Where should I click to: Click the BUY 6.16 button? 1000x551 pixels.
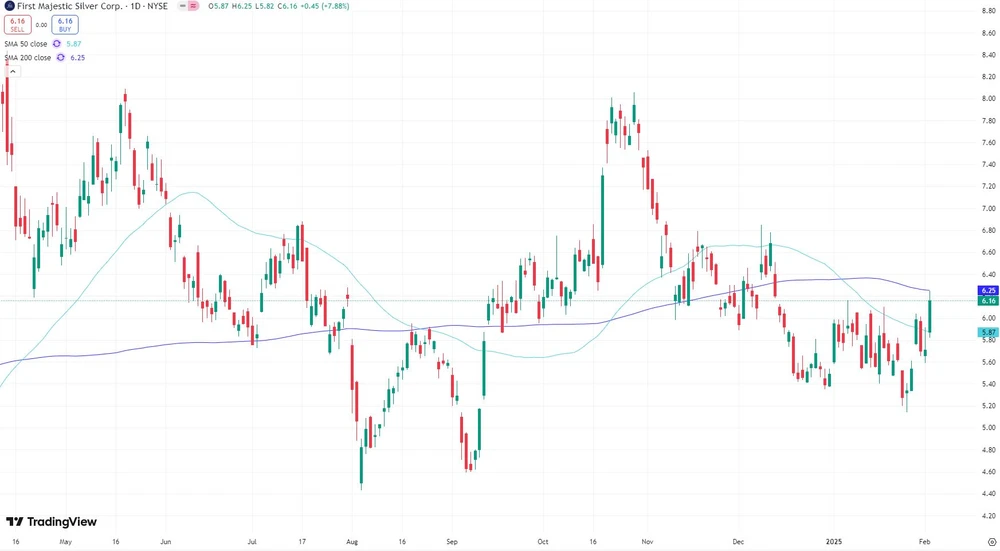point(65,24)
